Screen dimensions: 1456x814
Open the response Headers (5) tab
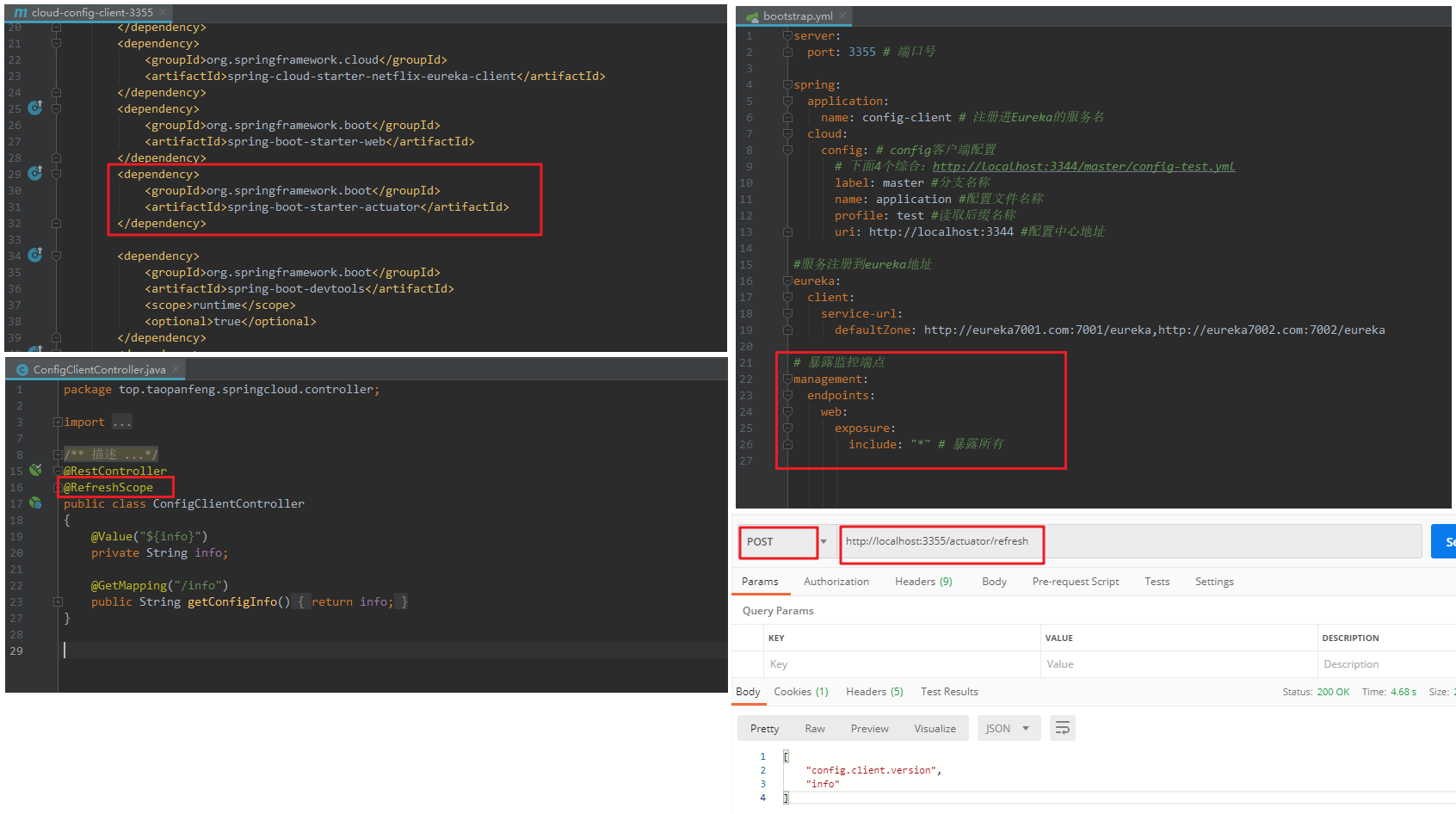pos(874,692)
